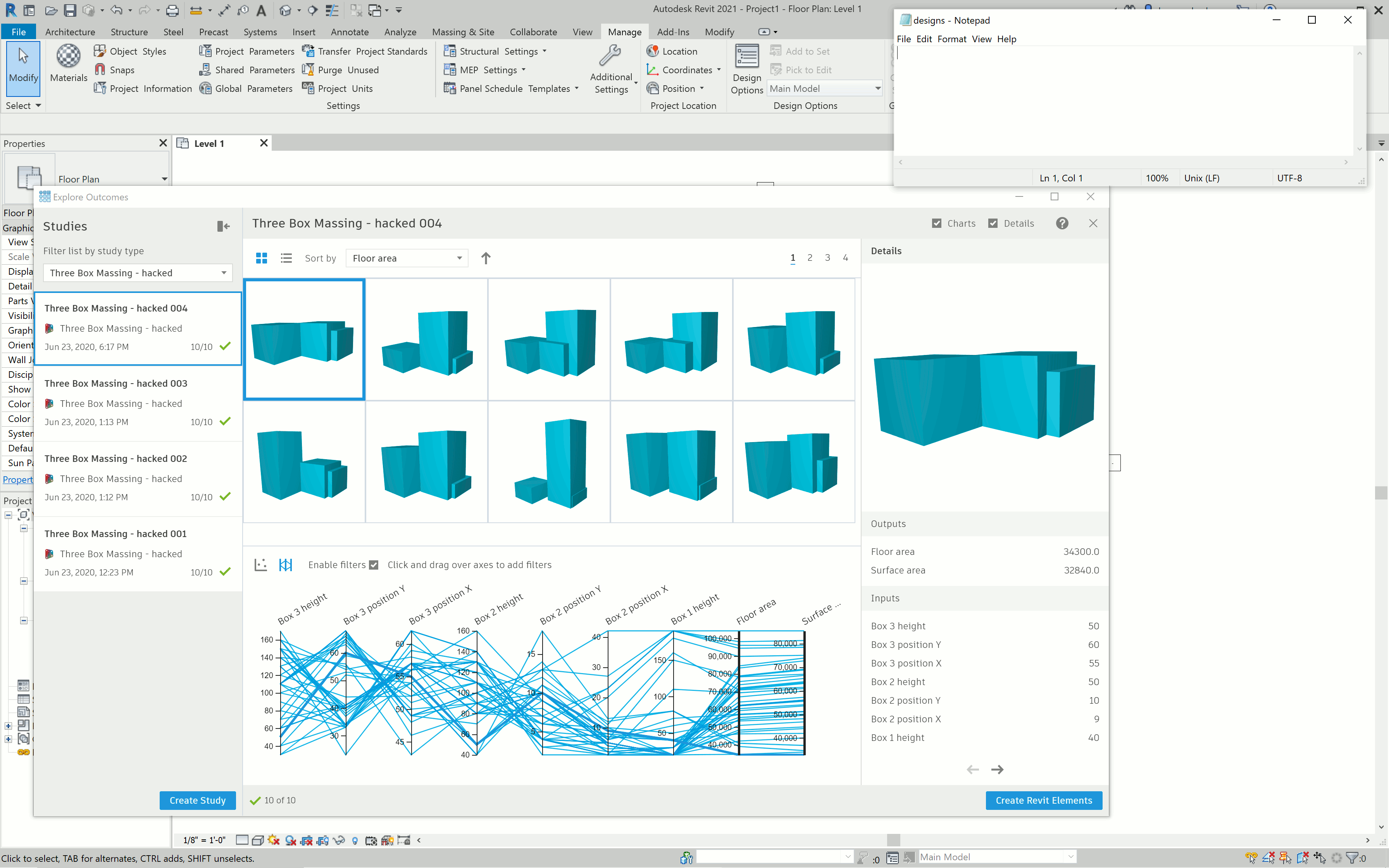The height and width of the screenshot is (868, 1389).
Task: Open the Structural Settings dropdown
Action: 495,51
